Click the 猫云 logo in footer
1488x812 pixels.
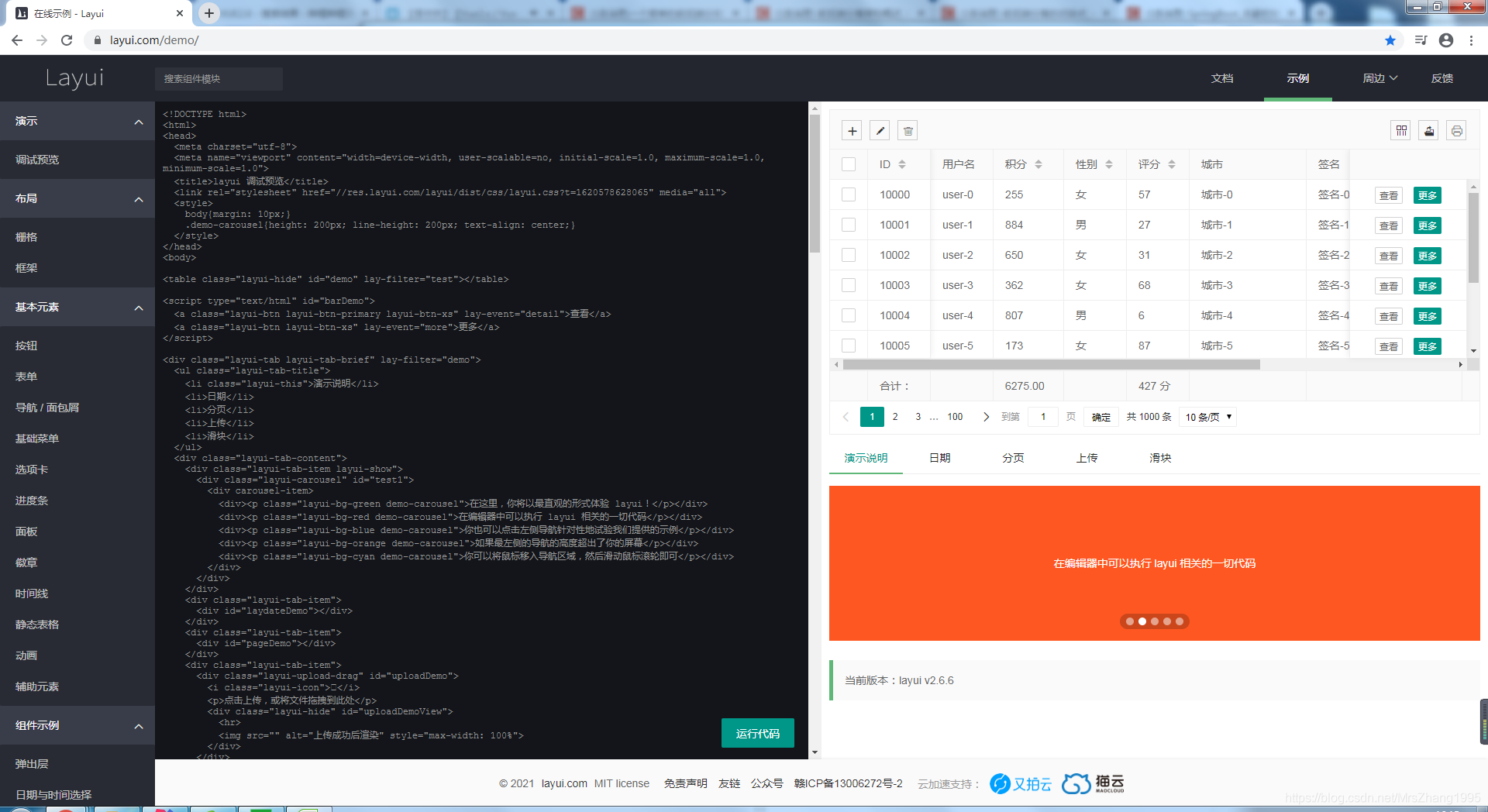click(1093, 784)
